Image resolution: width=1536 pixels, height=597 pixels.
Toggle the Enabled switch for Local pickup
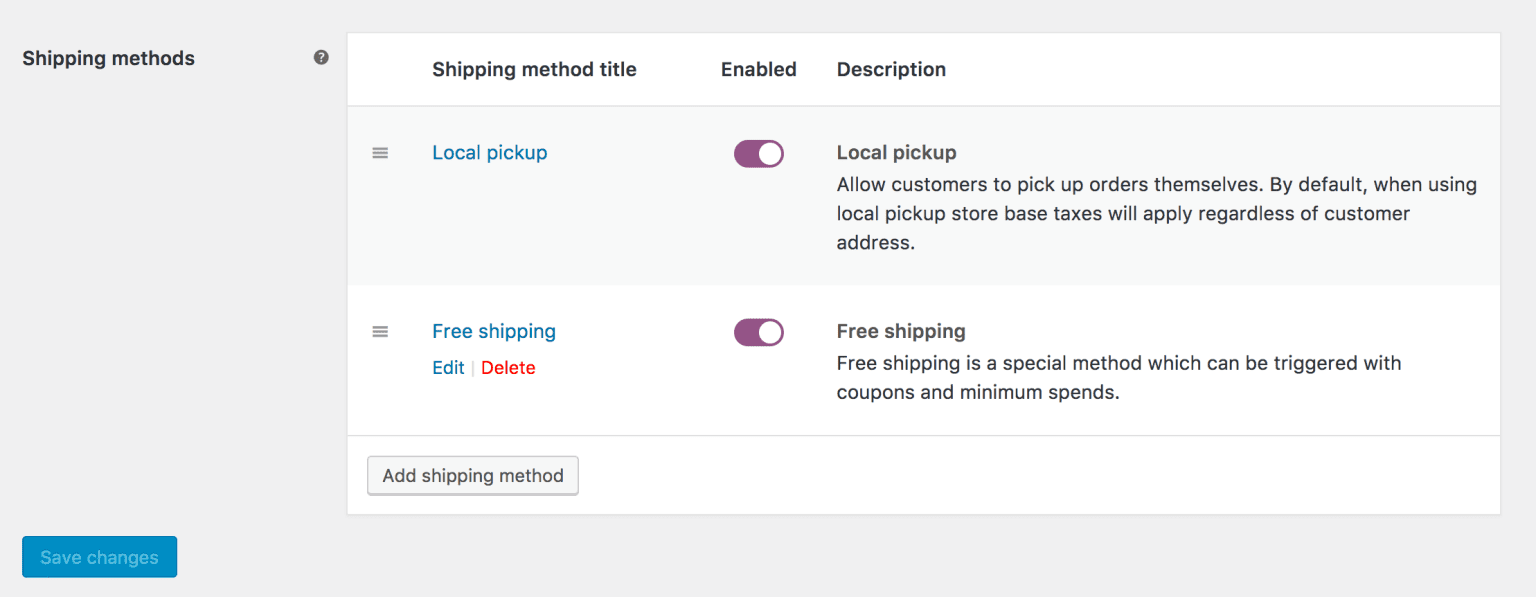pos(758,153)
